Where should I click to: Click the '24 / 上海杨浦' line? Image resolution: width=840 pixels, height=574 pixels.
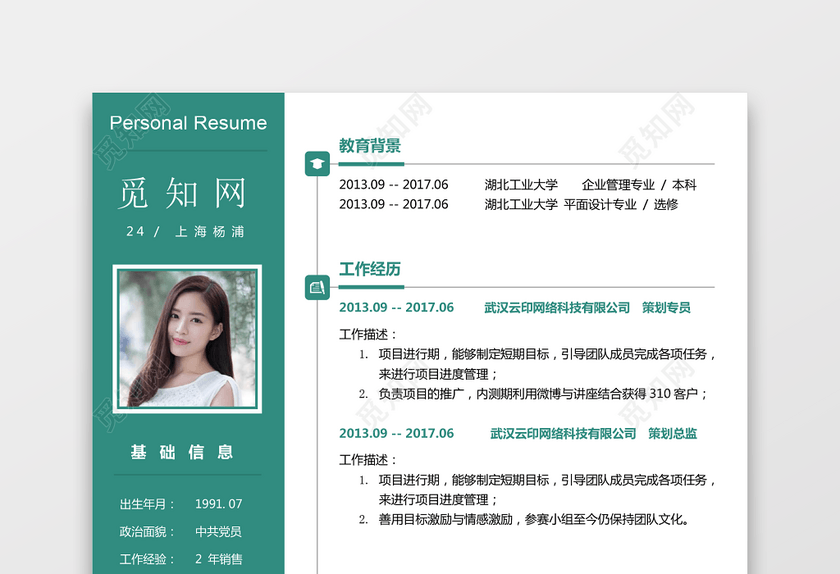click(x=185, y=232)
